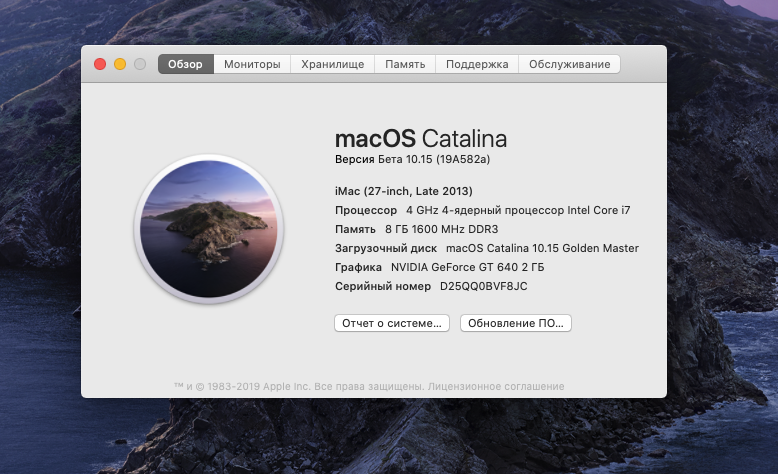Screen dimensions: 778x474
Task: Click the iMac (27-inch, Late 2013) line
Action: point(403,191)
